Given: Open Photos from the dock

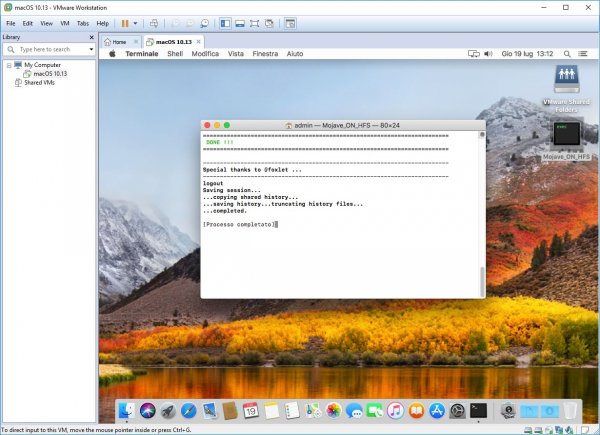Looking at the screenshot, I should [x=334, y=411].
